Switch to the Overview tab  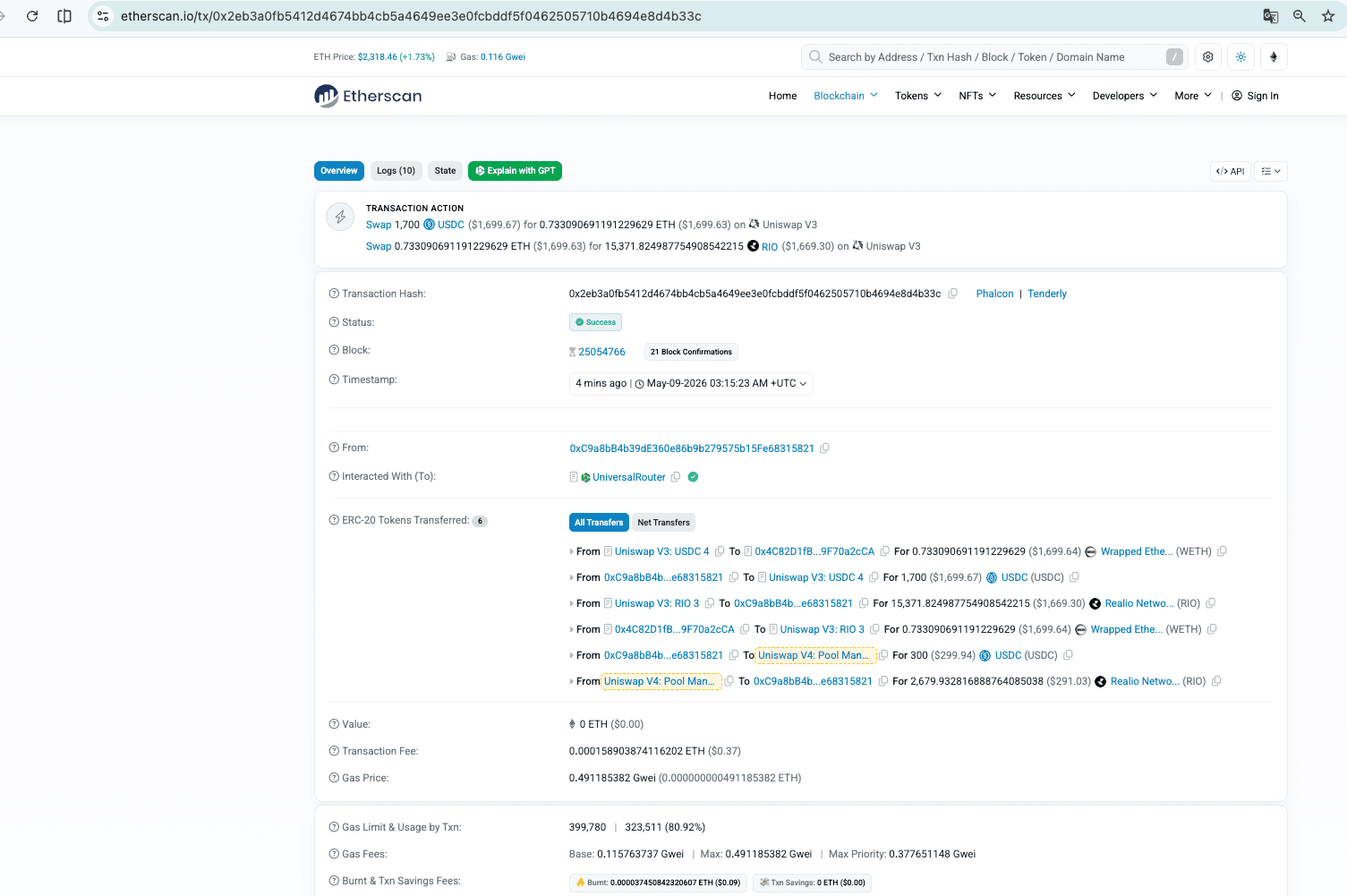pos(339,171)
